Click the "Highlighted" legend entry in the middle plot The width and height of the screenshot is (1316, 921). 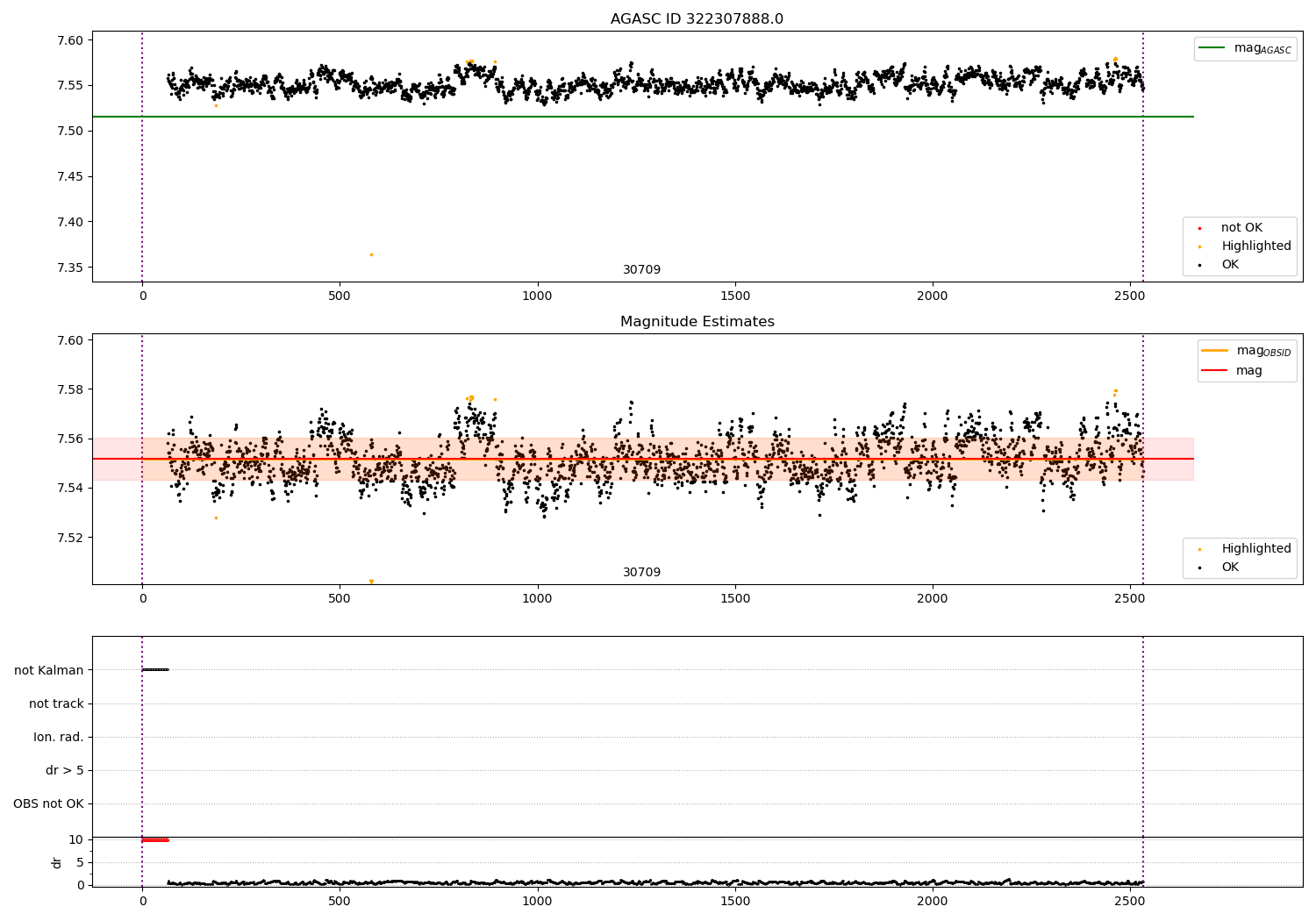click(x=1246, y=549)
